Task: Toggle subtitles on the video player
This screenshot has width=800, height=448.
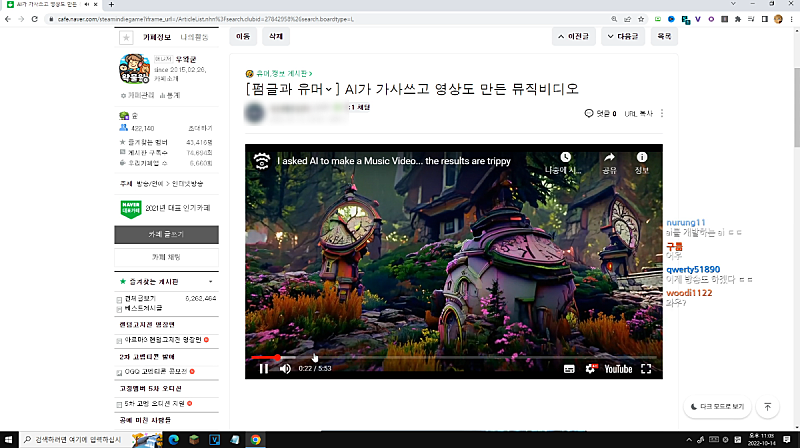Action: coord(569,369)
